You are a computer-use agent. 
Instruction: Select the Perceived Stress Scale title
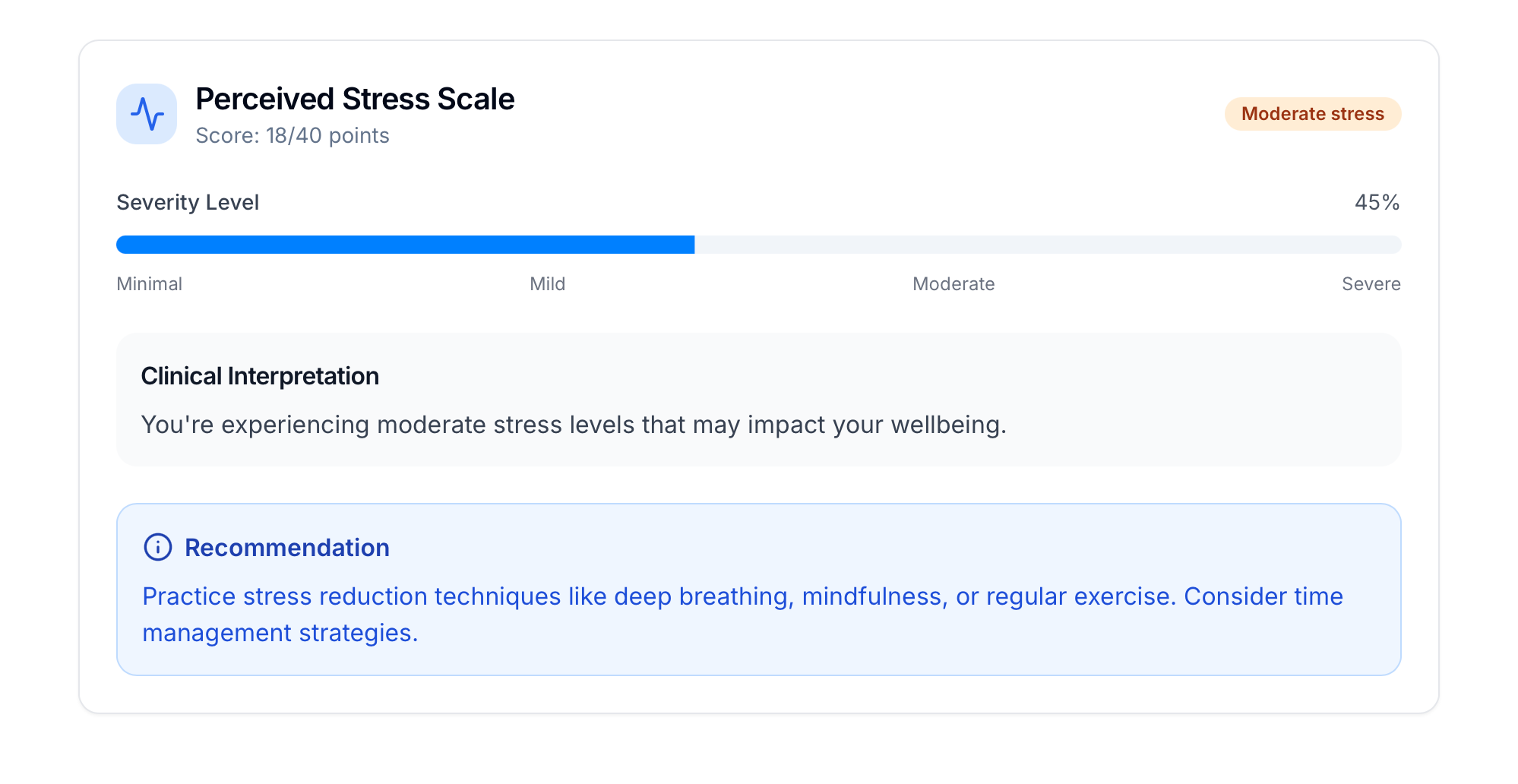click(355, 100)
